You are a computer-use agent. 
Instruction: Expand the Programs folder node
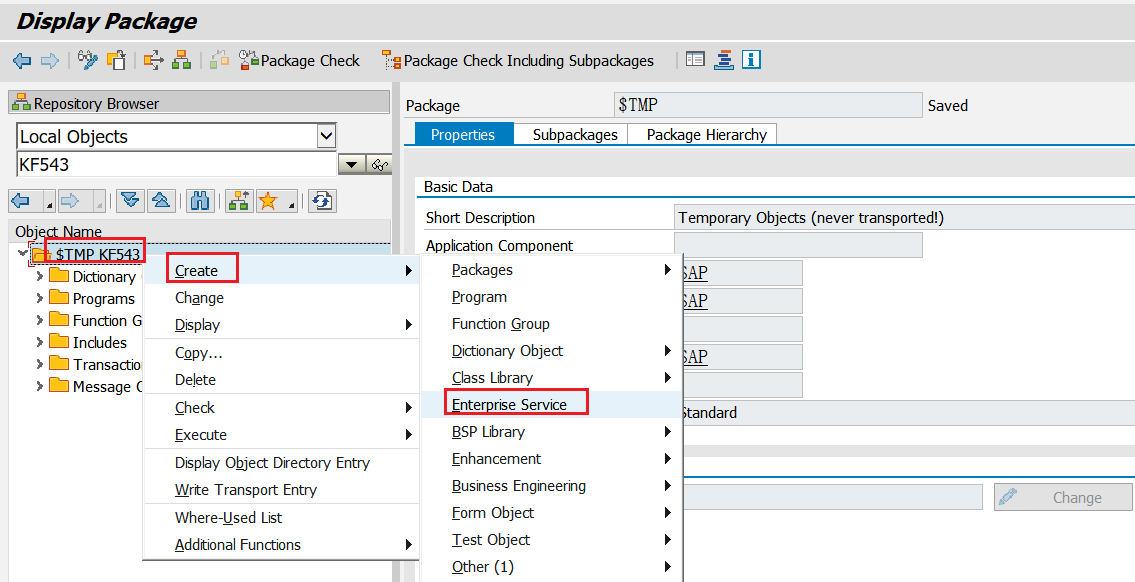point(40,298)
